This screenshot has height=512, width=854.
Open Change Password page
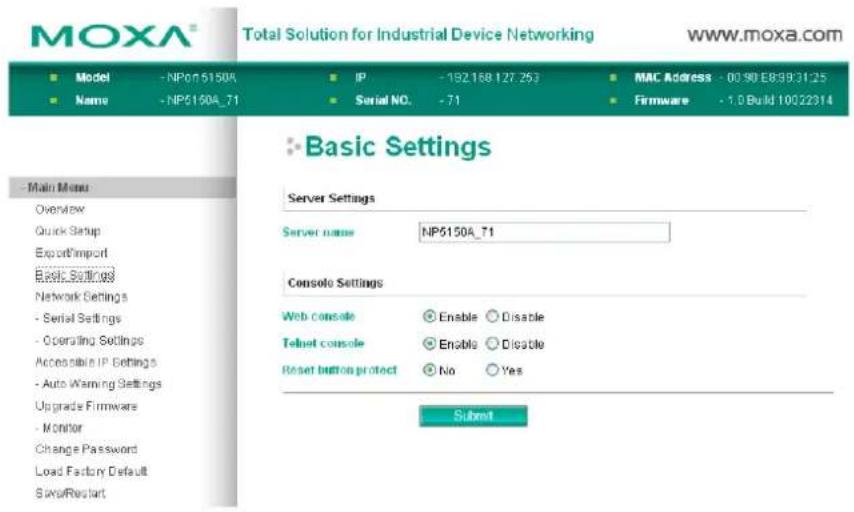coord(86,449)
